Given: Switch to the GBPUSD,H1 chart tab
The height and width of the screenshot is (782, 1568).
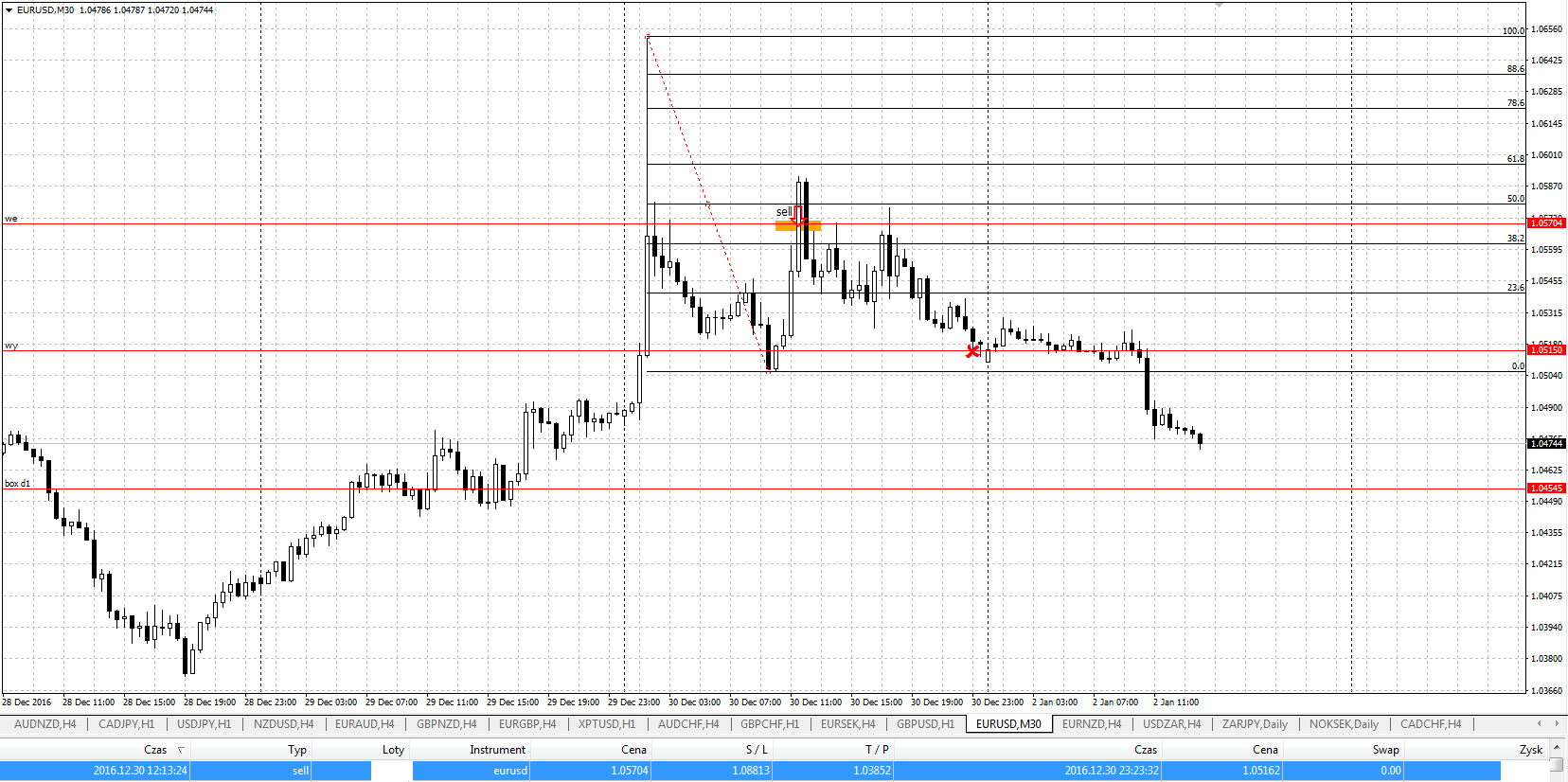Looking at the screenshot, I should coord(925,724).
